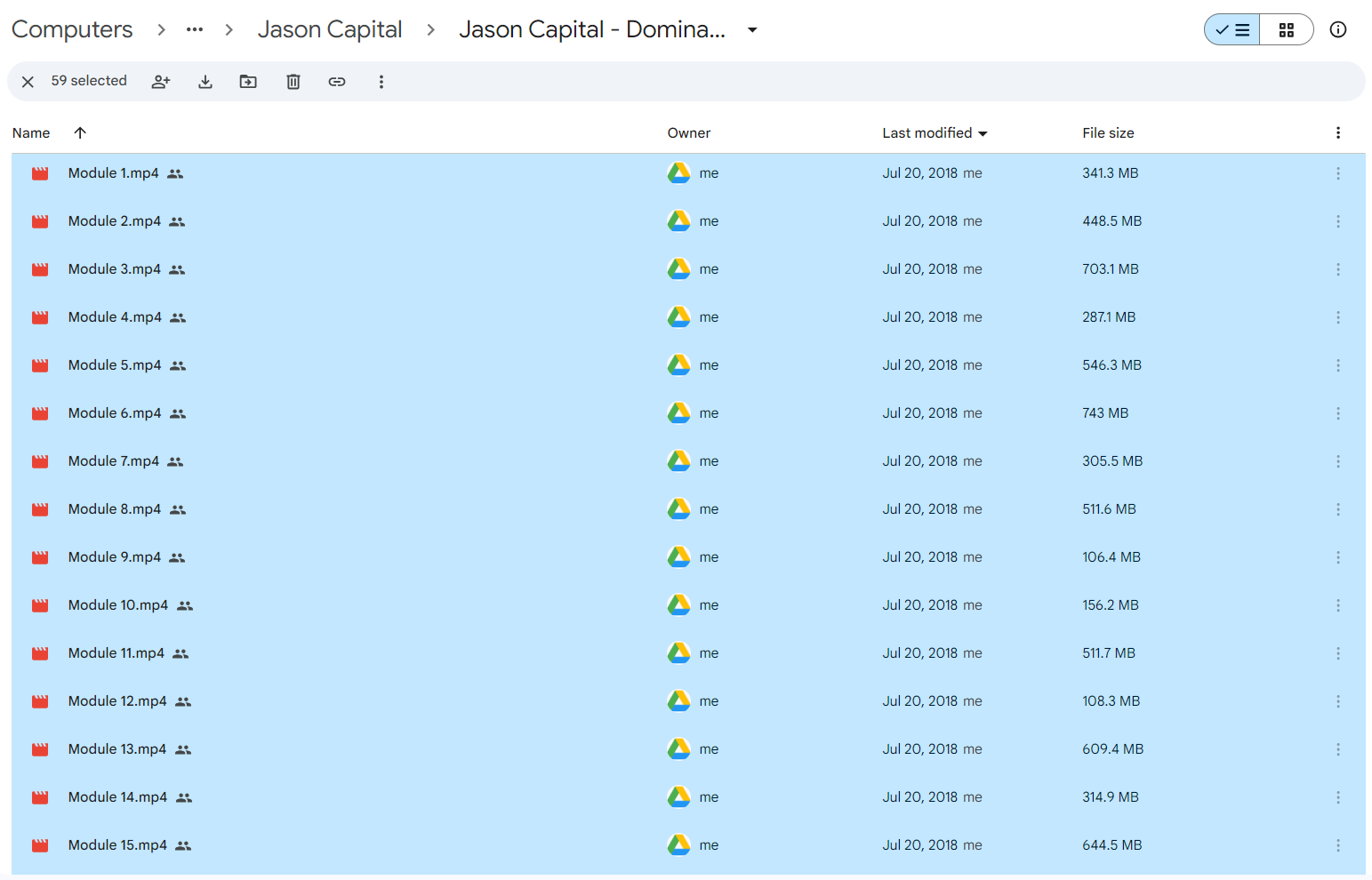Click the video file icon for Module 8.mp4
Viewport: 1372px width, 880px height.
[40, 510]
